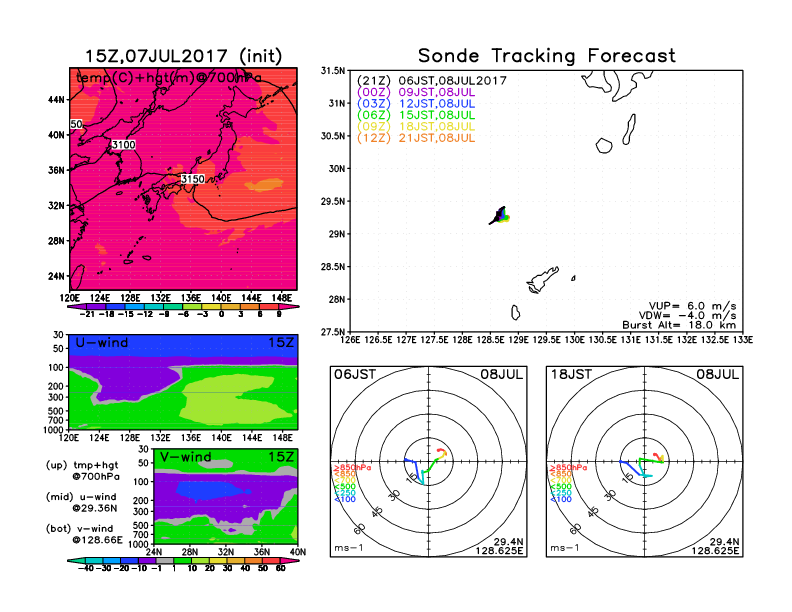Click the wind trace in 18JST hodograph

click(x=642, y=465)
